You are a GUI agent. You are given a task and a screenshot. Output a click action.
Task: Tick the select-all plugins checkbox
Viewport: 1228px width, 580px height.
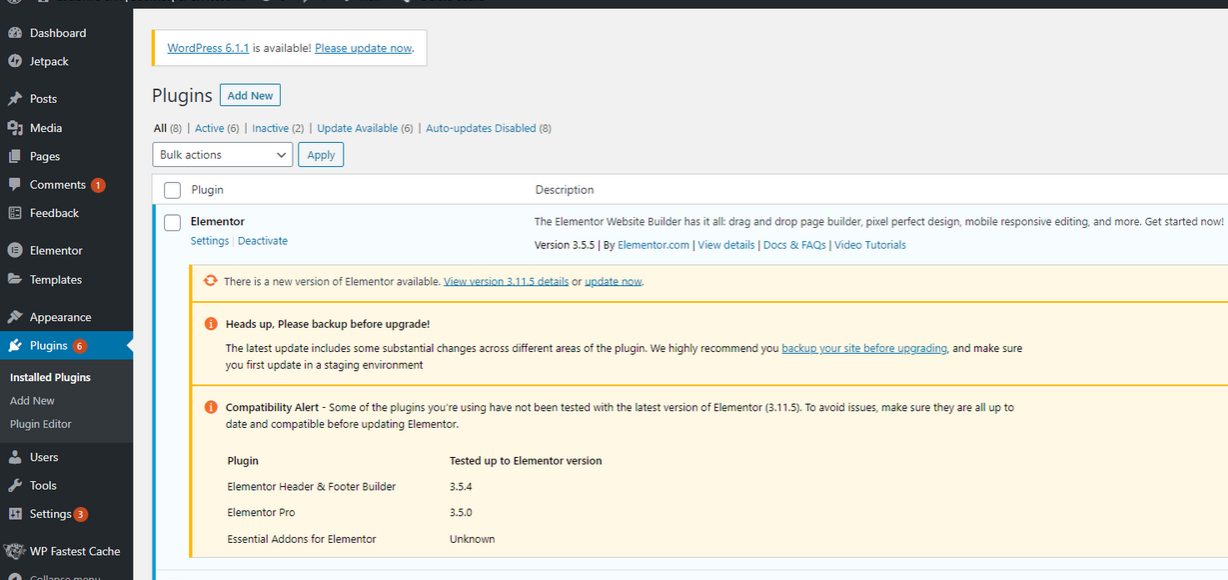pyautogui.click(x=172, y=190)
